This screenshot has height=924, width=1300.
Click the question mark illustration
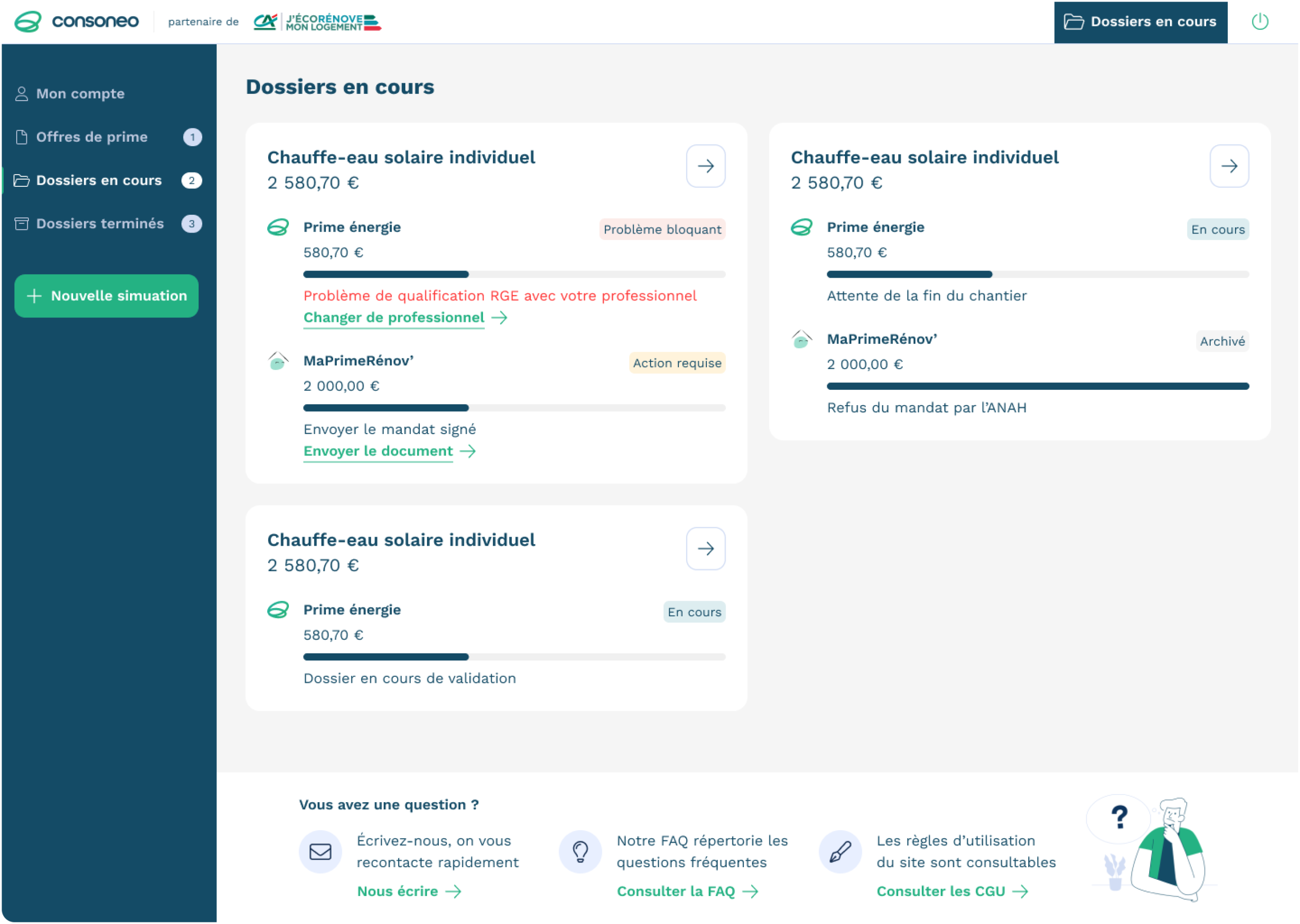click(1119, 817)
